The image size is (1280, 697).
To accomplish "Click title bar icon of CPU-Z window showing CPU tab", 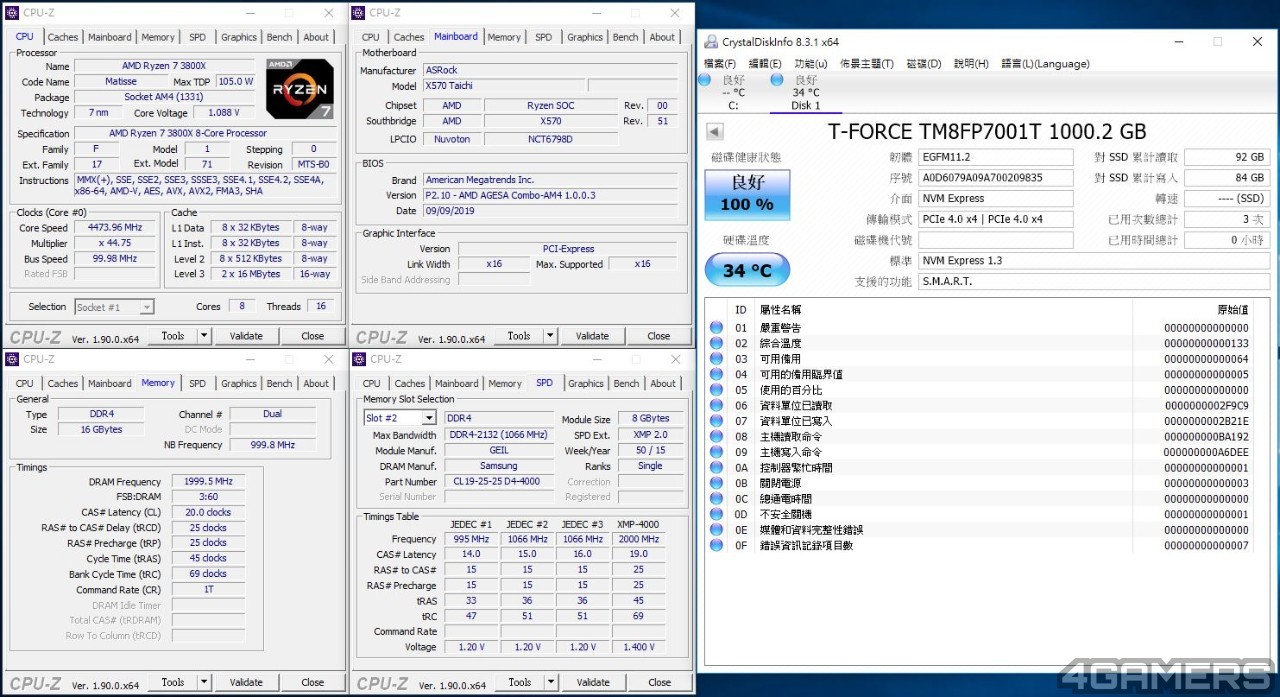I will pyautogui.click(x=12, y=13).
